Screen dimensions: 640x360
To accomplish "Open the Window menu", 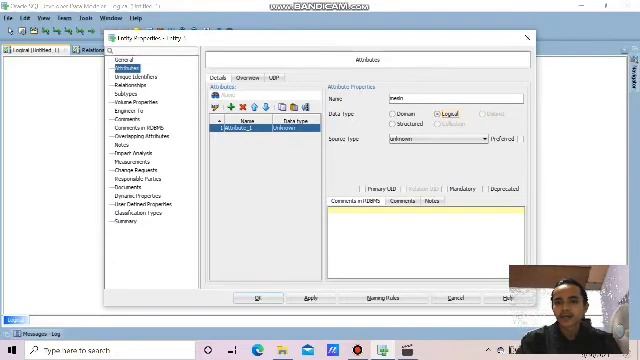I will [111, 18].
